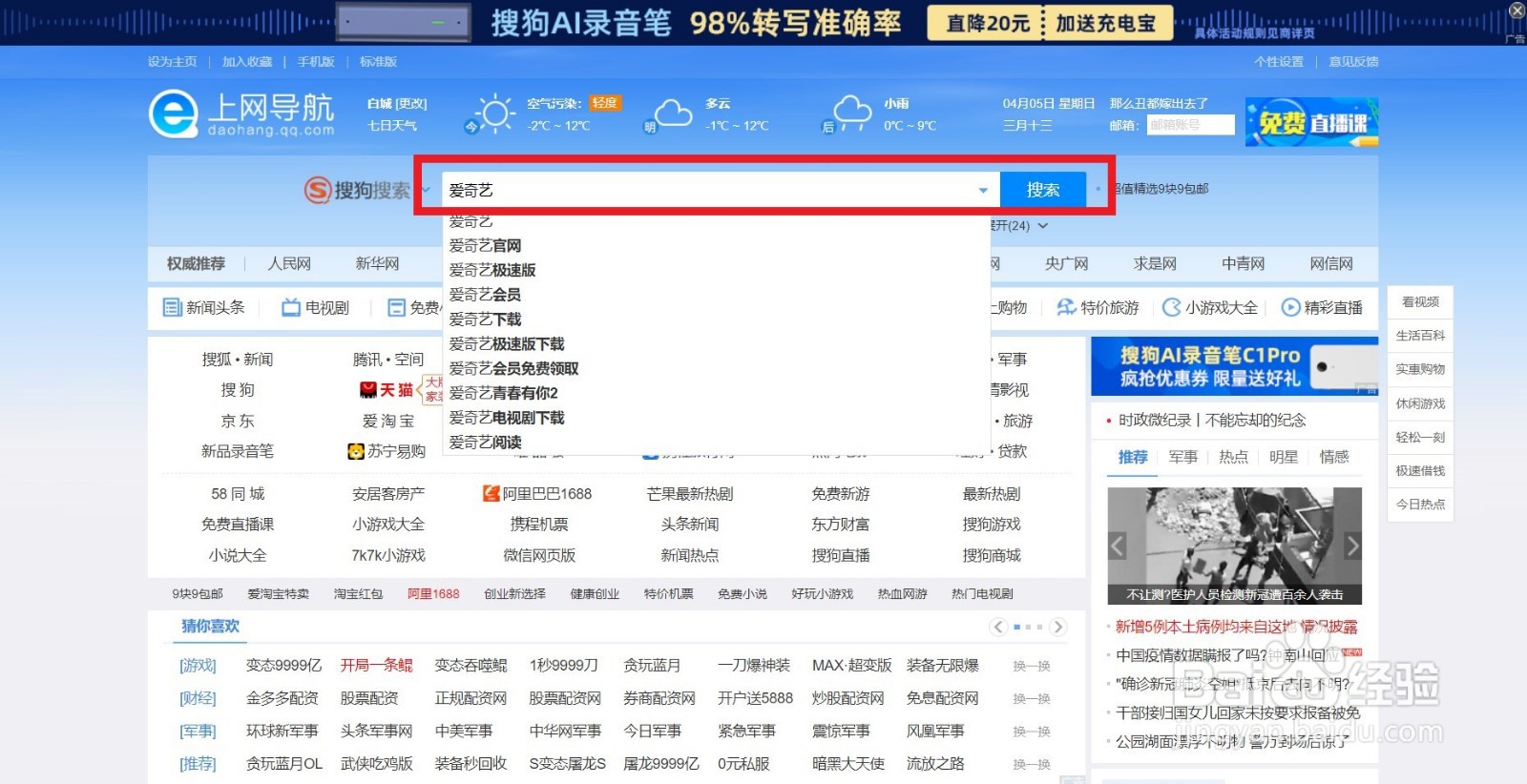Screen dimensions: 1527x784
Task: Open 搜狗AI录音笔C1Pro ad banner
Action: 1235,366
